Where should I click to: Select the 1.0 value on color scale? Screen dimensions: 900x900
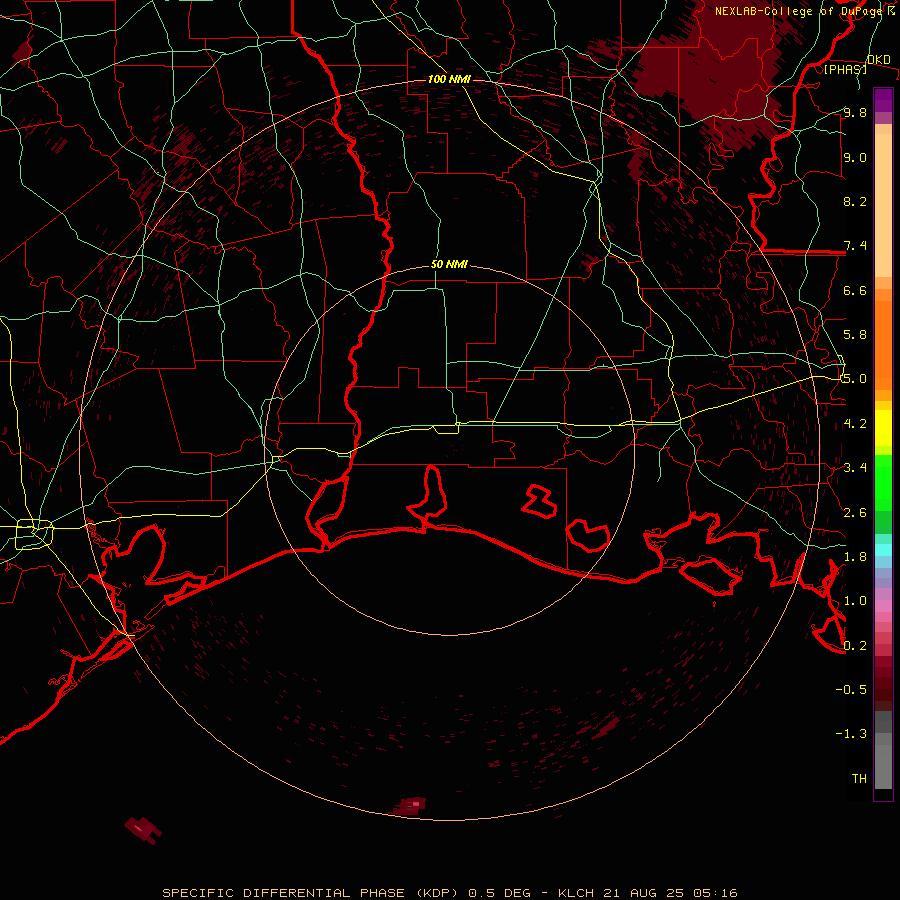855,601
